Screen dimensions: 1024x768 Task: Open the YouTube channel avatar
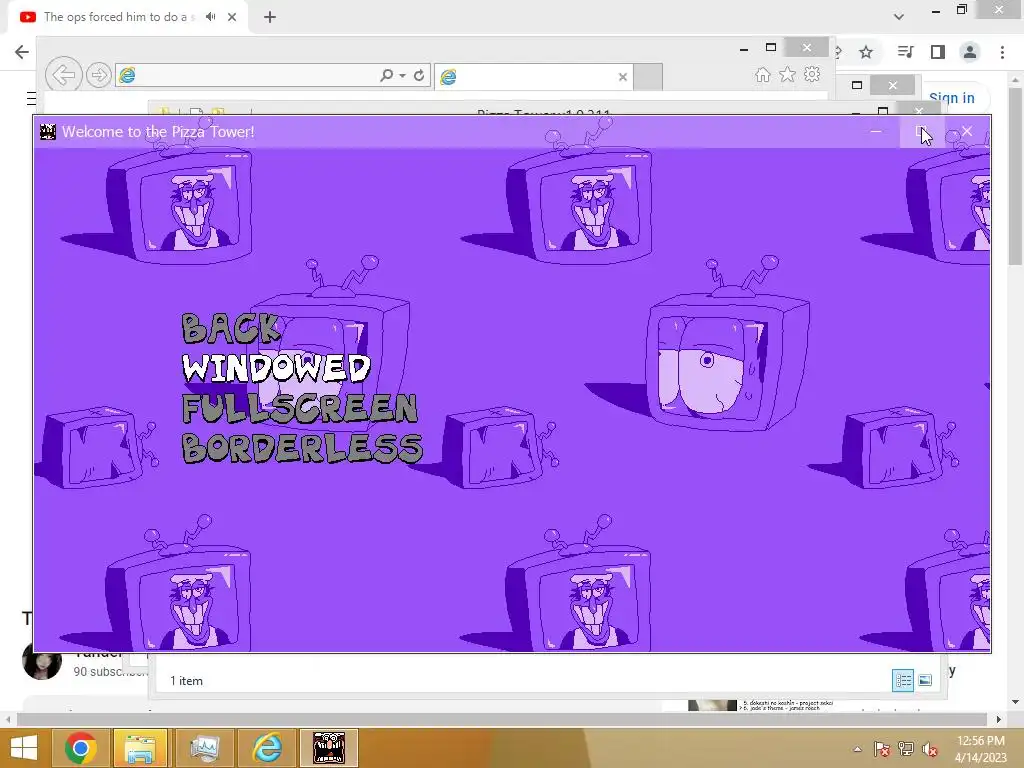[42, 661]
